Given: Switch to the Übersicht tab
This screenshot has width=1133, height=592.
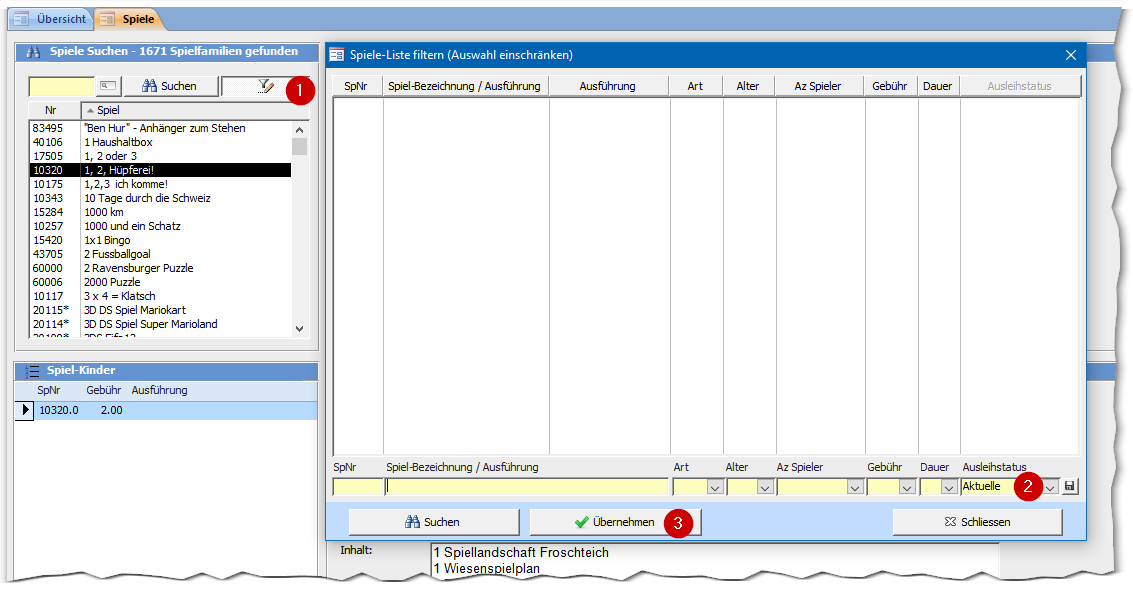Looking at the screenshot, I should click(x=51, y=19).
